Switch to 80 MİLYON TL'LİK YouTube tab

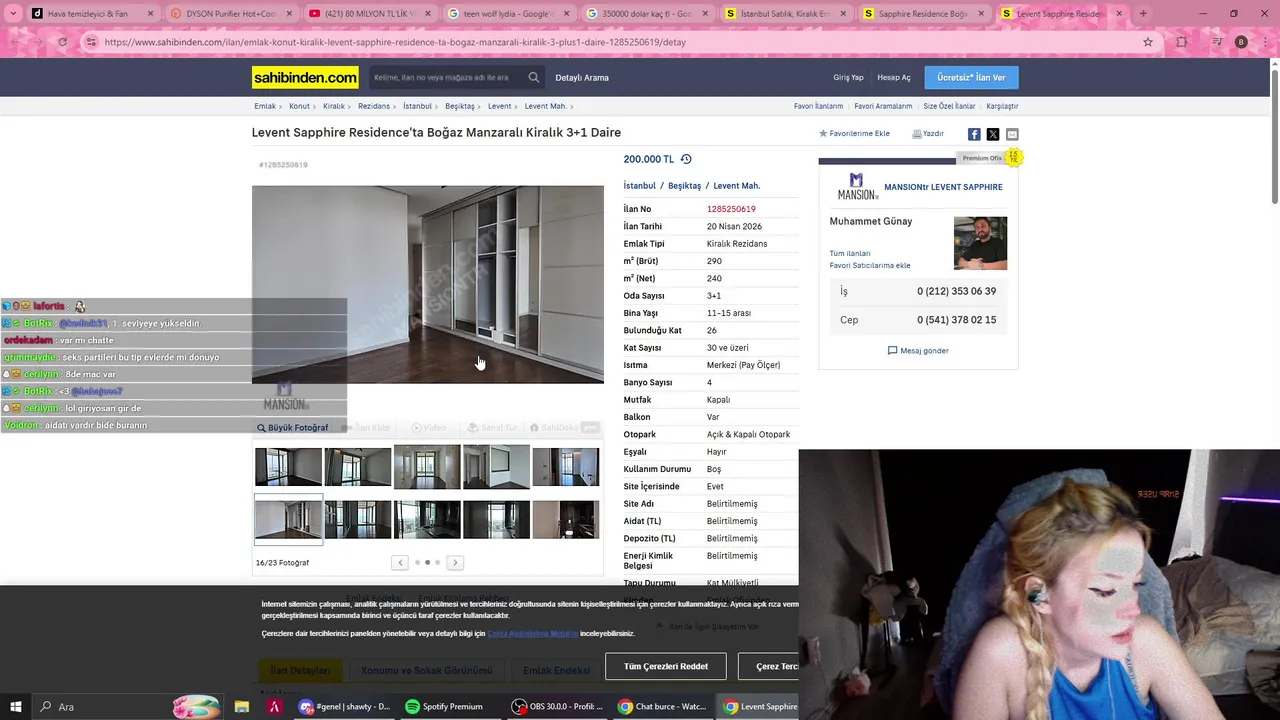coord(369,14)
